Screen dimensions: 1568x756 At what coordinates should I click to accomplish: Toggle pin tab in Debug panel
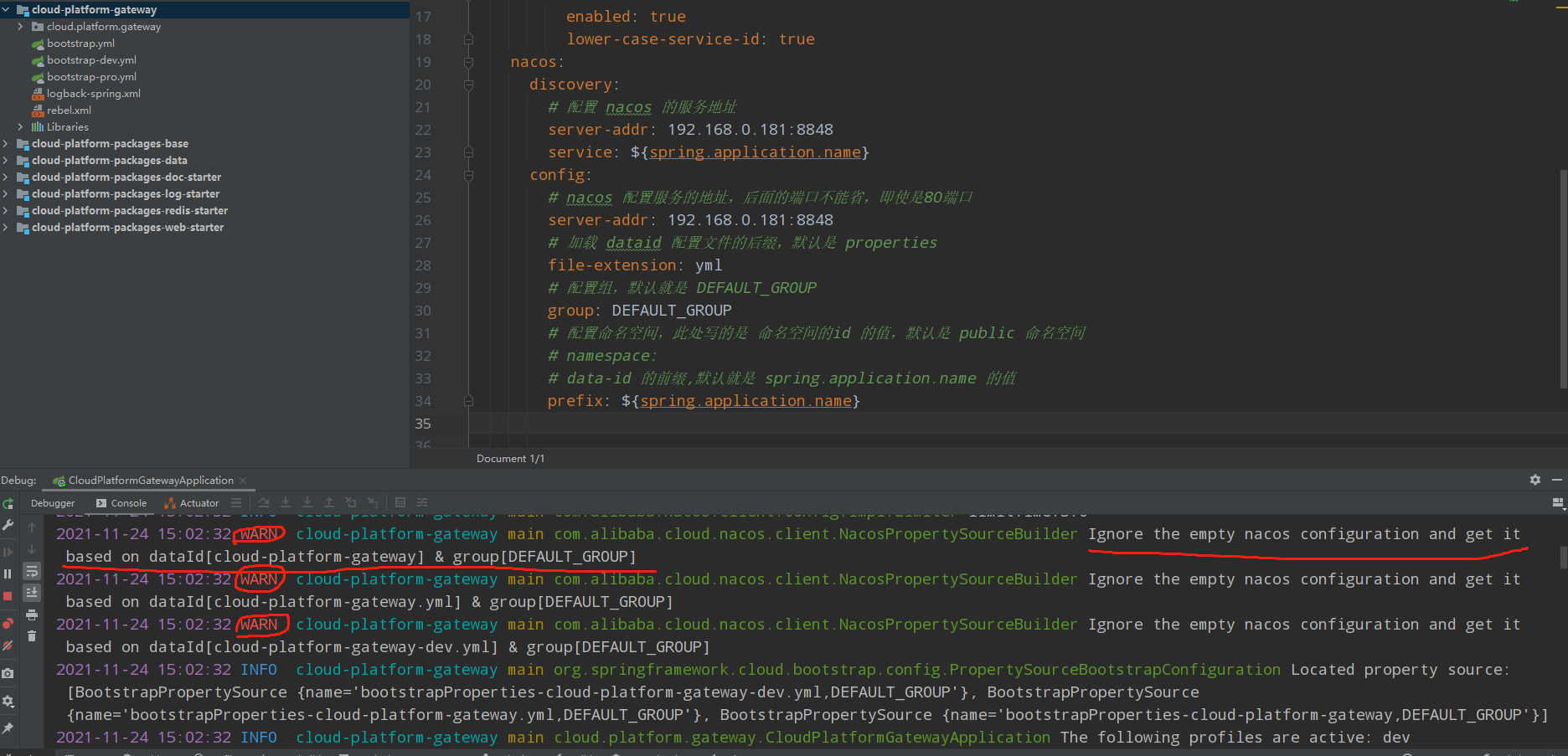[x=8, y=728]
